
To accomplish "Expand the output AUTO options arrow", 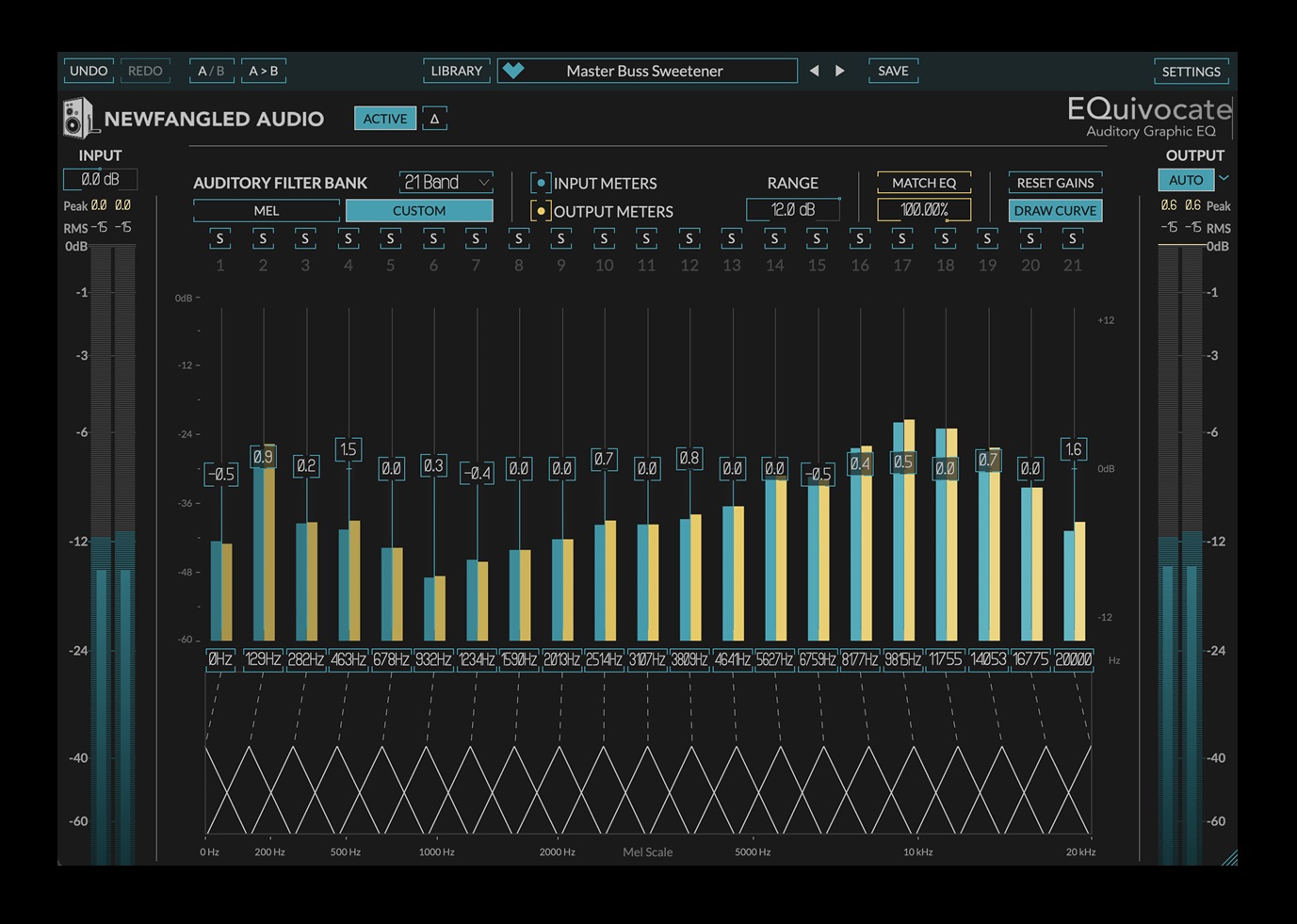I will pyautogui.click(x=1224, y=179).
